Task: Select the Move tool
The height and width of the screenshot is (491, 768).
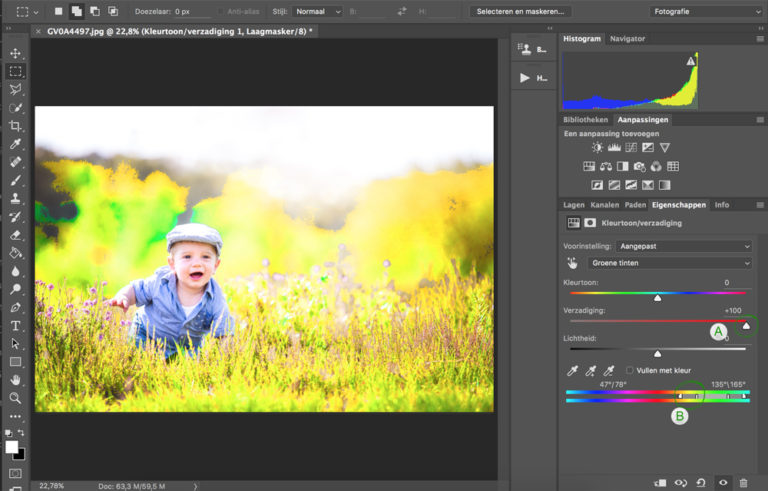Action: point(16,53)
